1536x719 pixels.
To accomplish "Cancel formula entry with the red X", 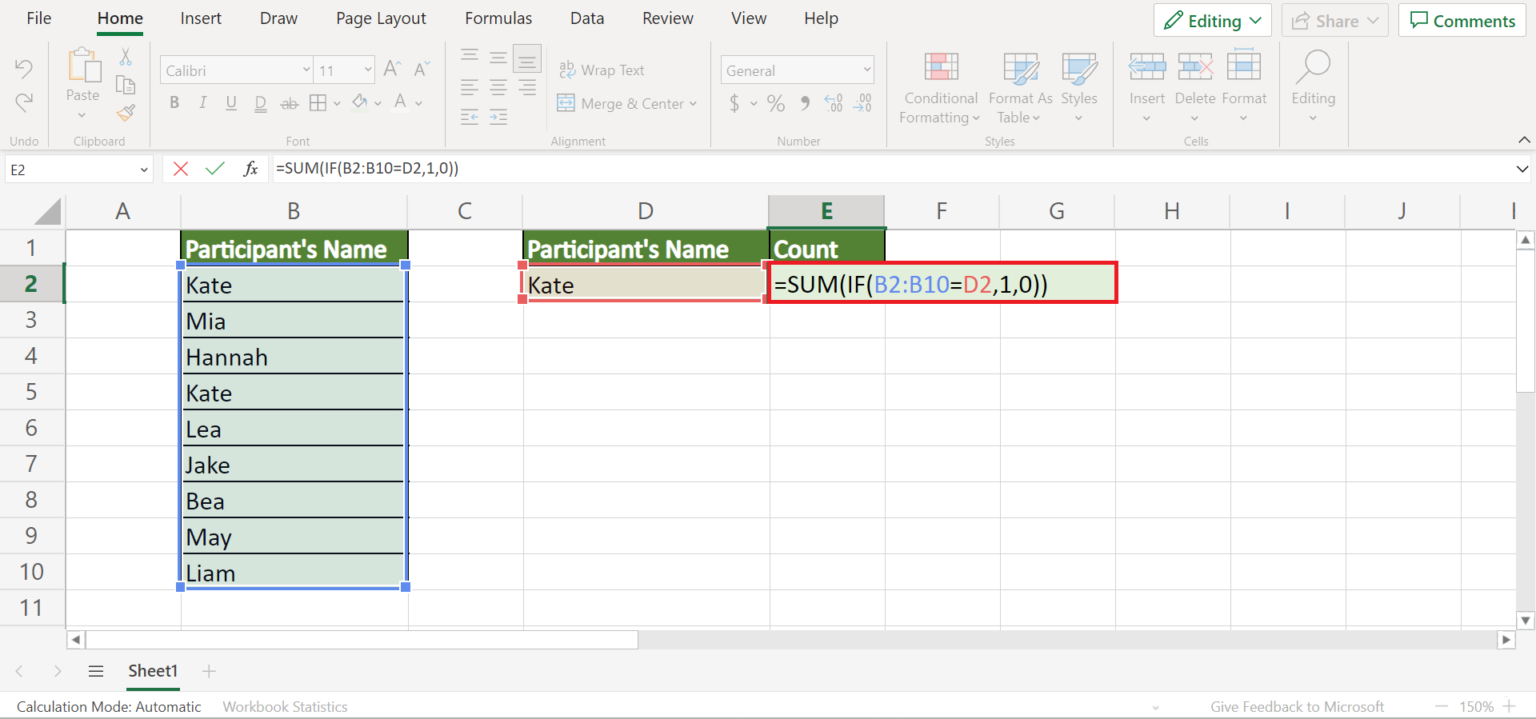I will 180,169.
